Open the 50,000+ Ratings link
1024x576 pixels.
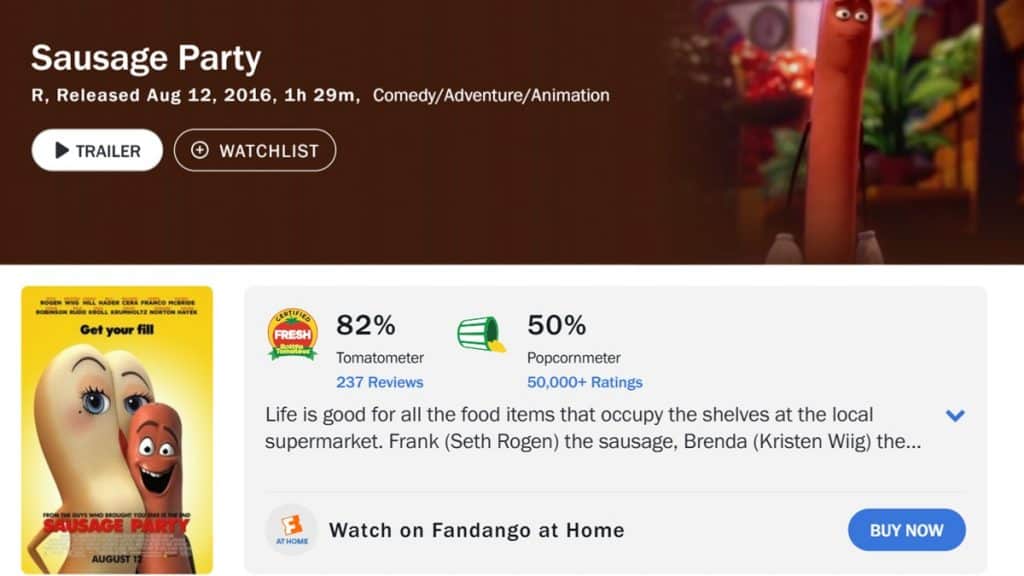(584, 382)
